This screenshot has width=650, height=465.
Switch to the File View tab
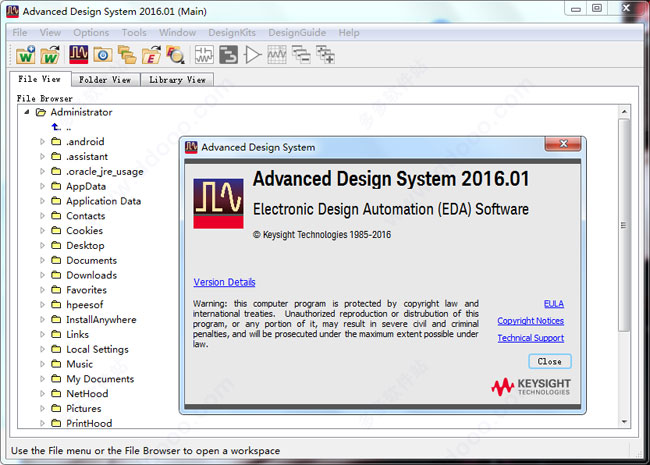[x=40, y=79]
